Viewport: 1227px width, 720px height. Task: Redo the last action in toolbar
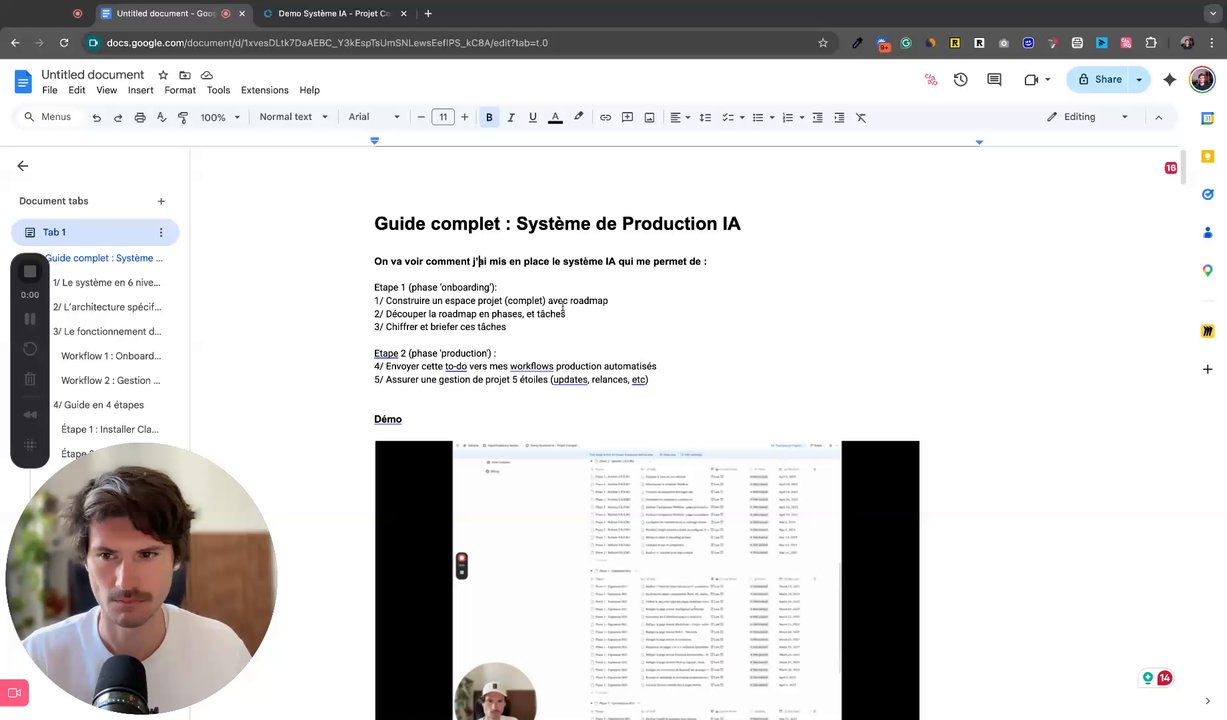pyautogui.click(x=118, y=117)
